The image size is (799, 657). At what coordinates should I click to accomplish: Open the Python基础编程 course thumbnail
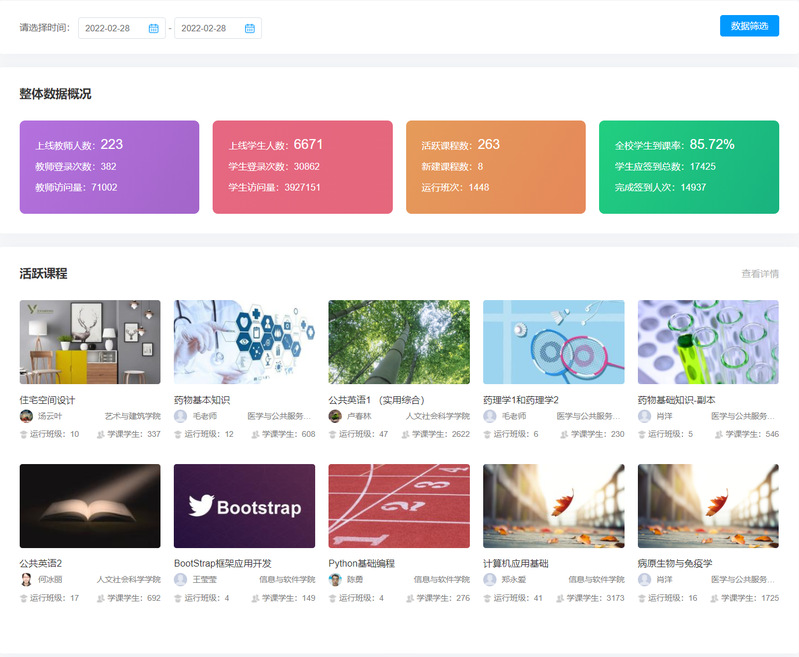click(x=399, y=506)
